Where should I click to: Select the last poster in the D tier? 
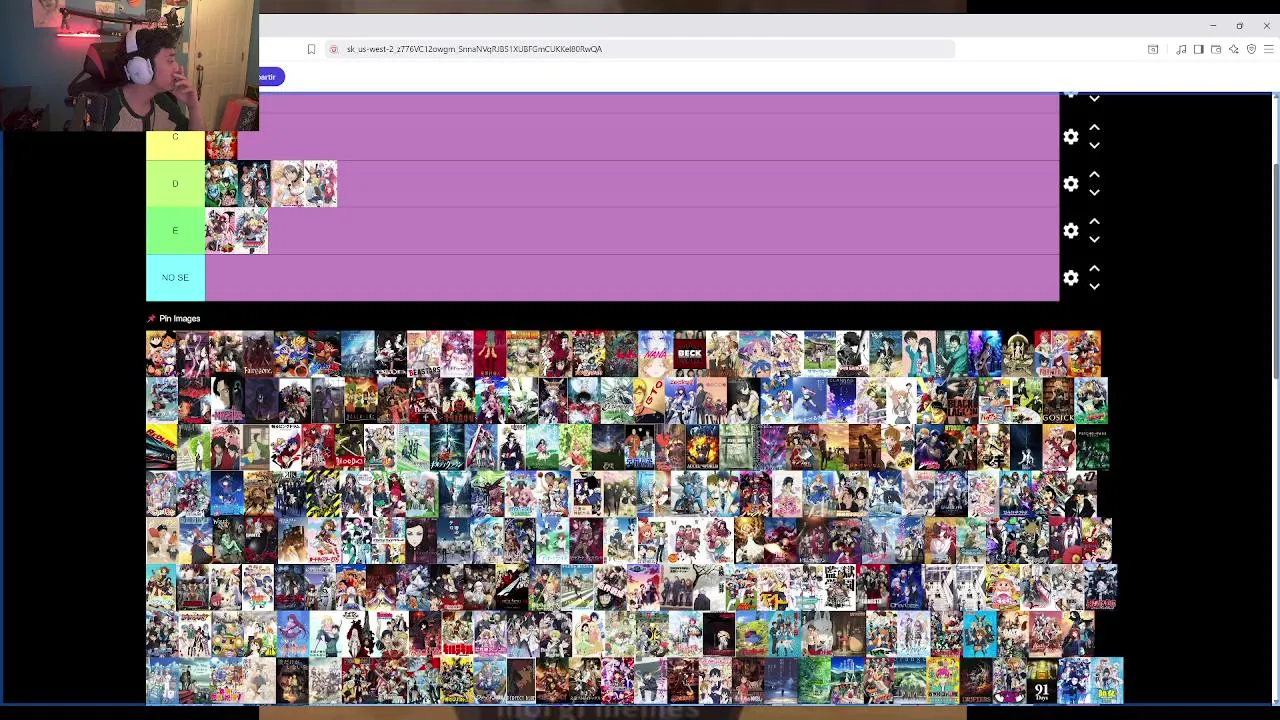[321, 184]
